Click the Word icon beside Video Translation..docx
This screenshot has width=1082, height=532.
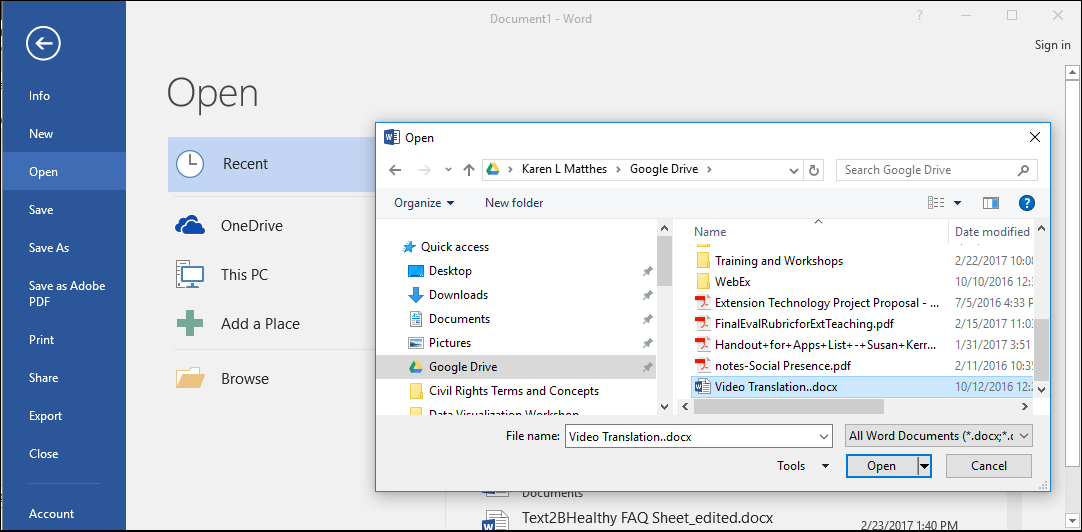[702, 387]
